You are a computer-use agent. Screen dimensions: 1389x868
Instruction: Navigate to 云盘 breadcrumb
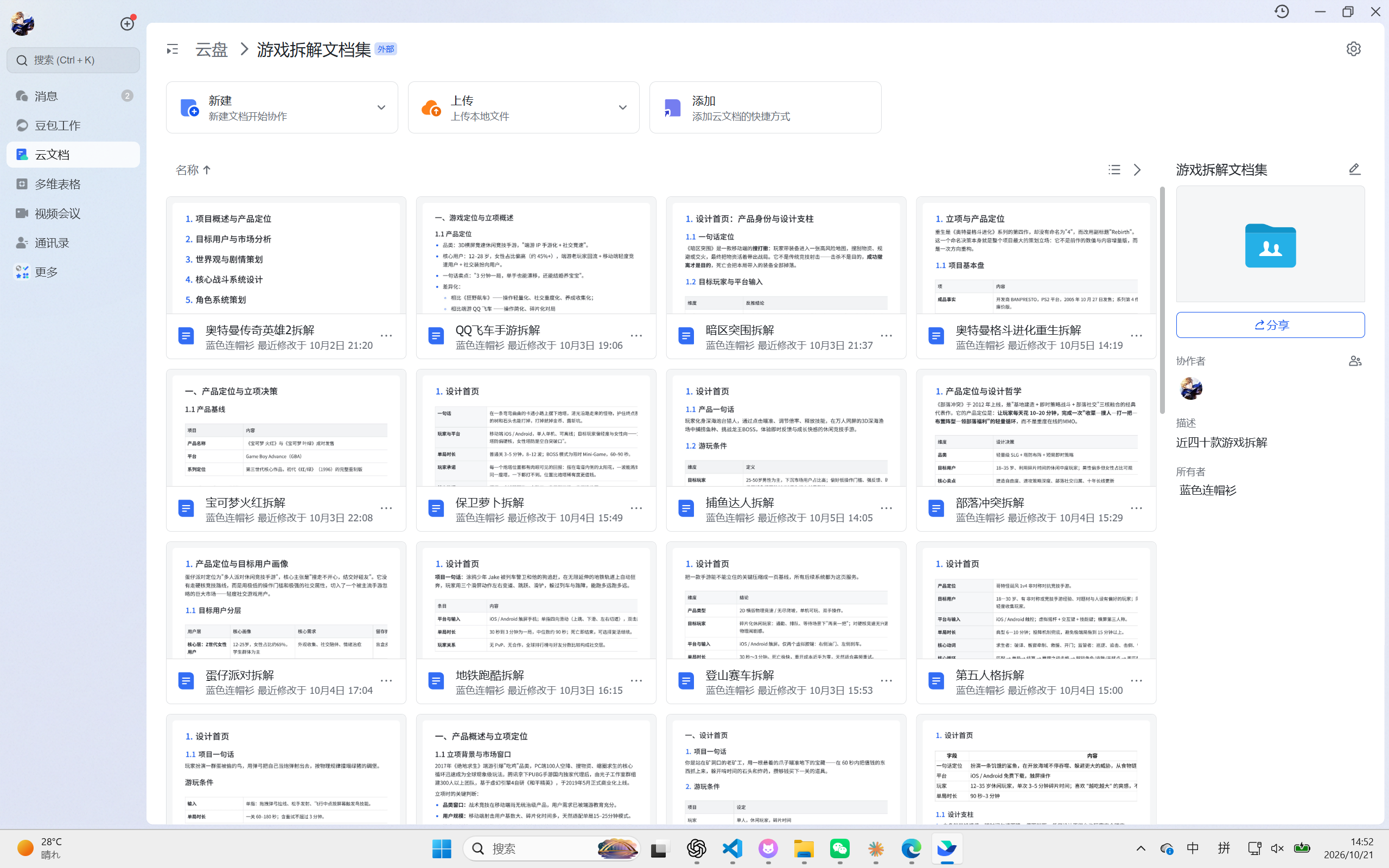coord(211,49)
